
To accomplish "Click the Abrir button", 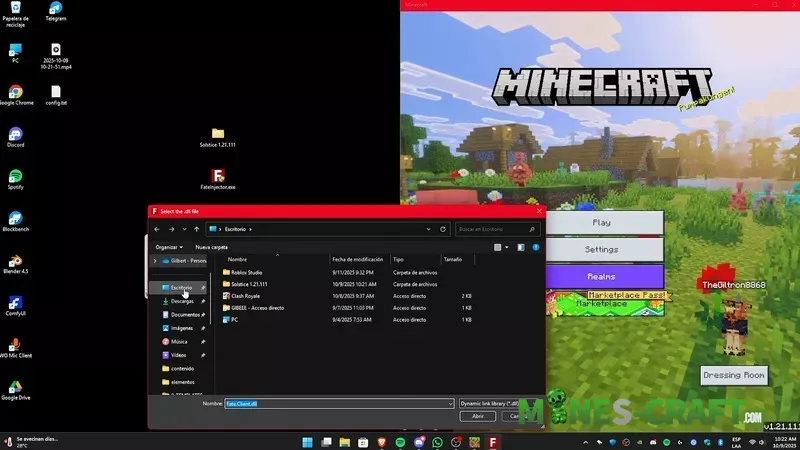I will click(478, 416).
